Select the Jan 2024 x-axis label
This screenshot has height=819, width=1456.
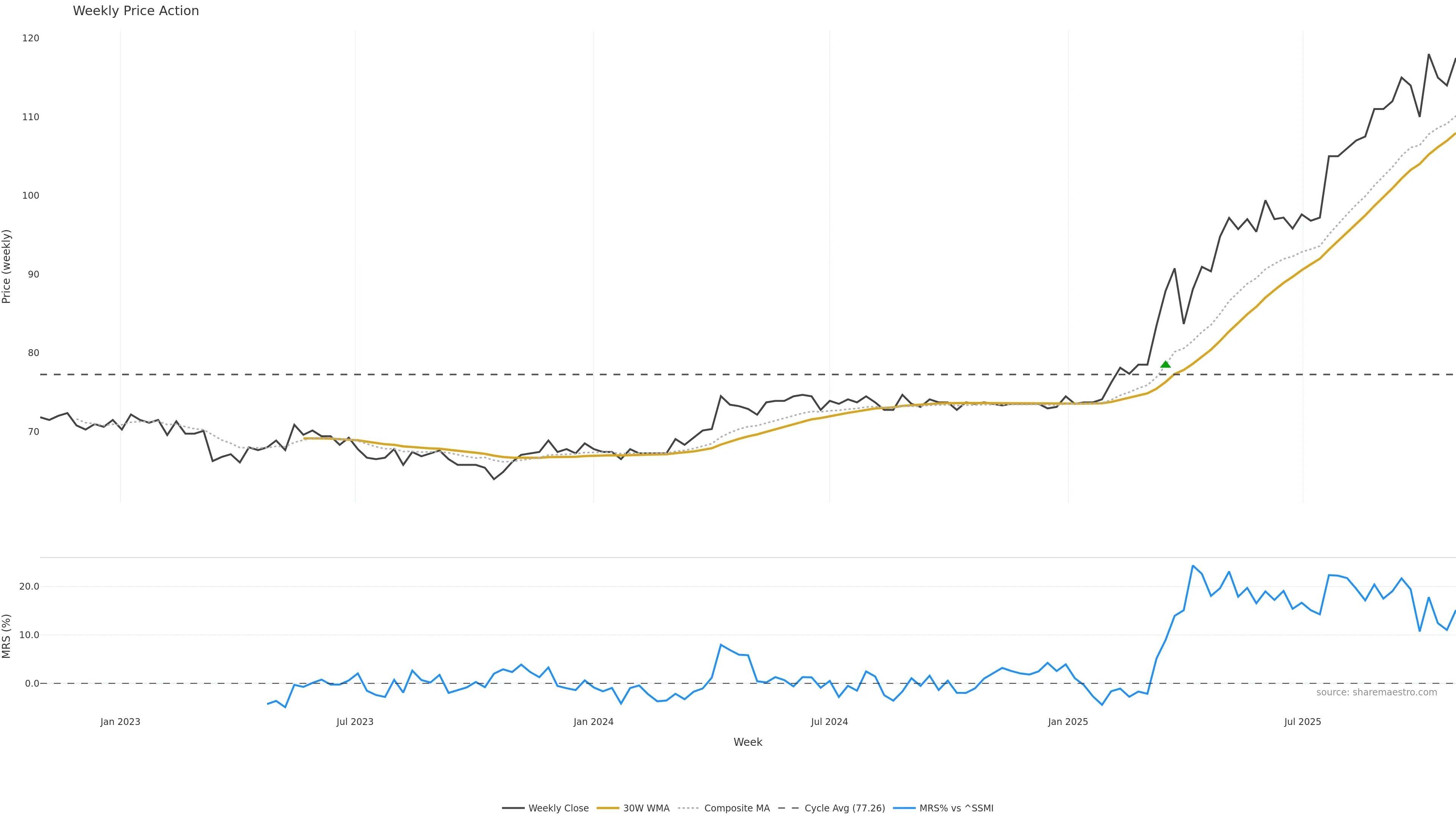pos(593,722)
